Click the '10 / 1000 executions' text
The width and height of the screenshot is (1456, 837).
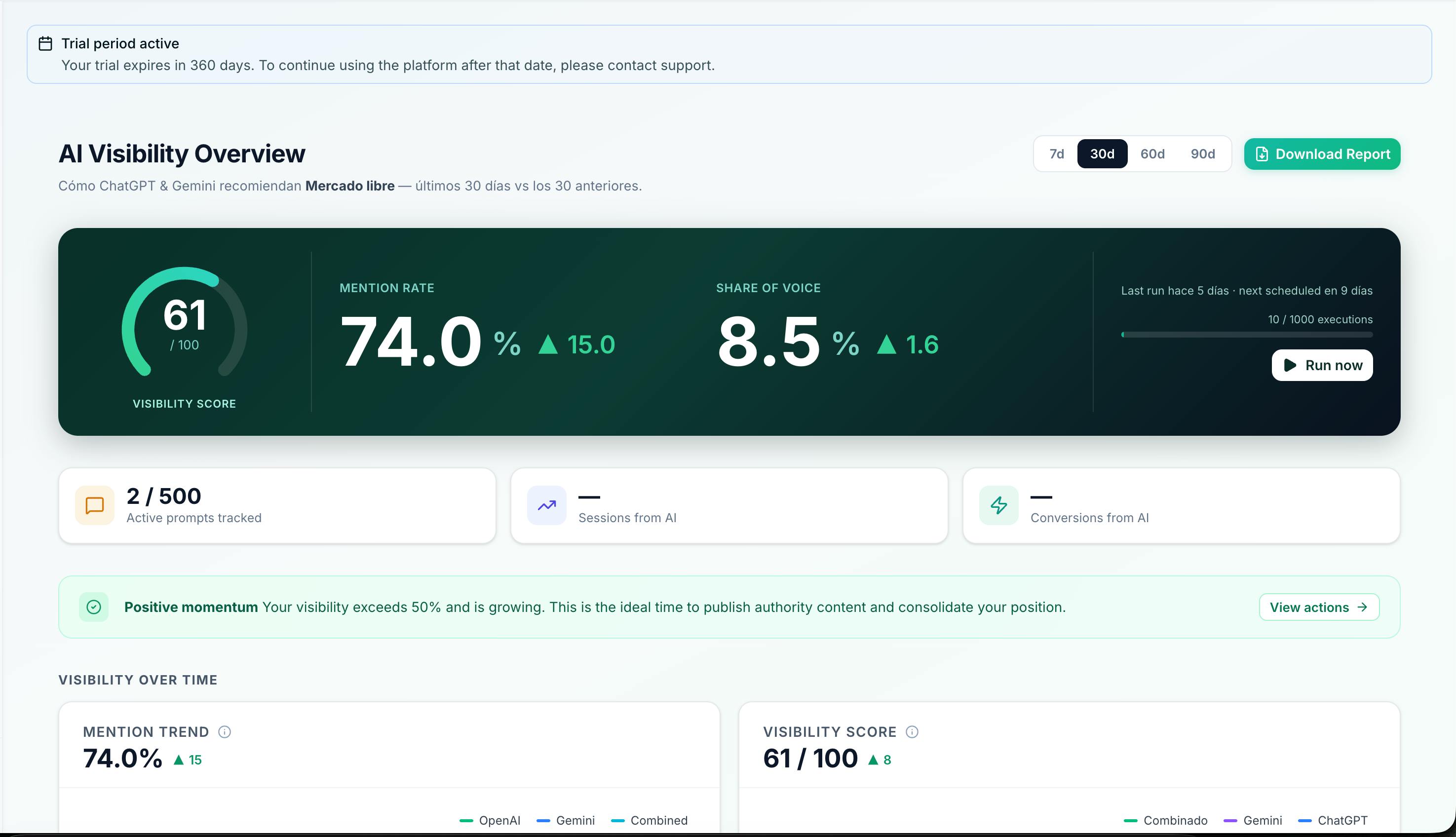(1320, 320)
